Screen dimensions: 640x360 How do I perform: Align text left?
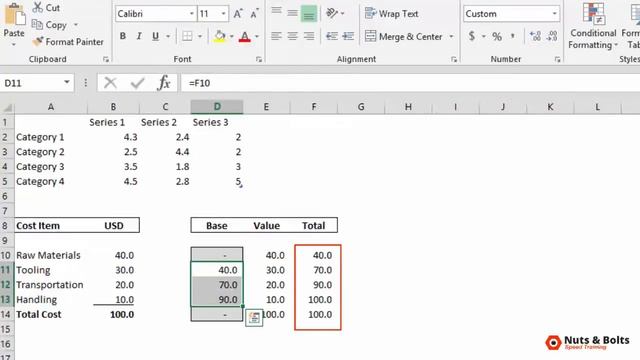tap(276, 36)
